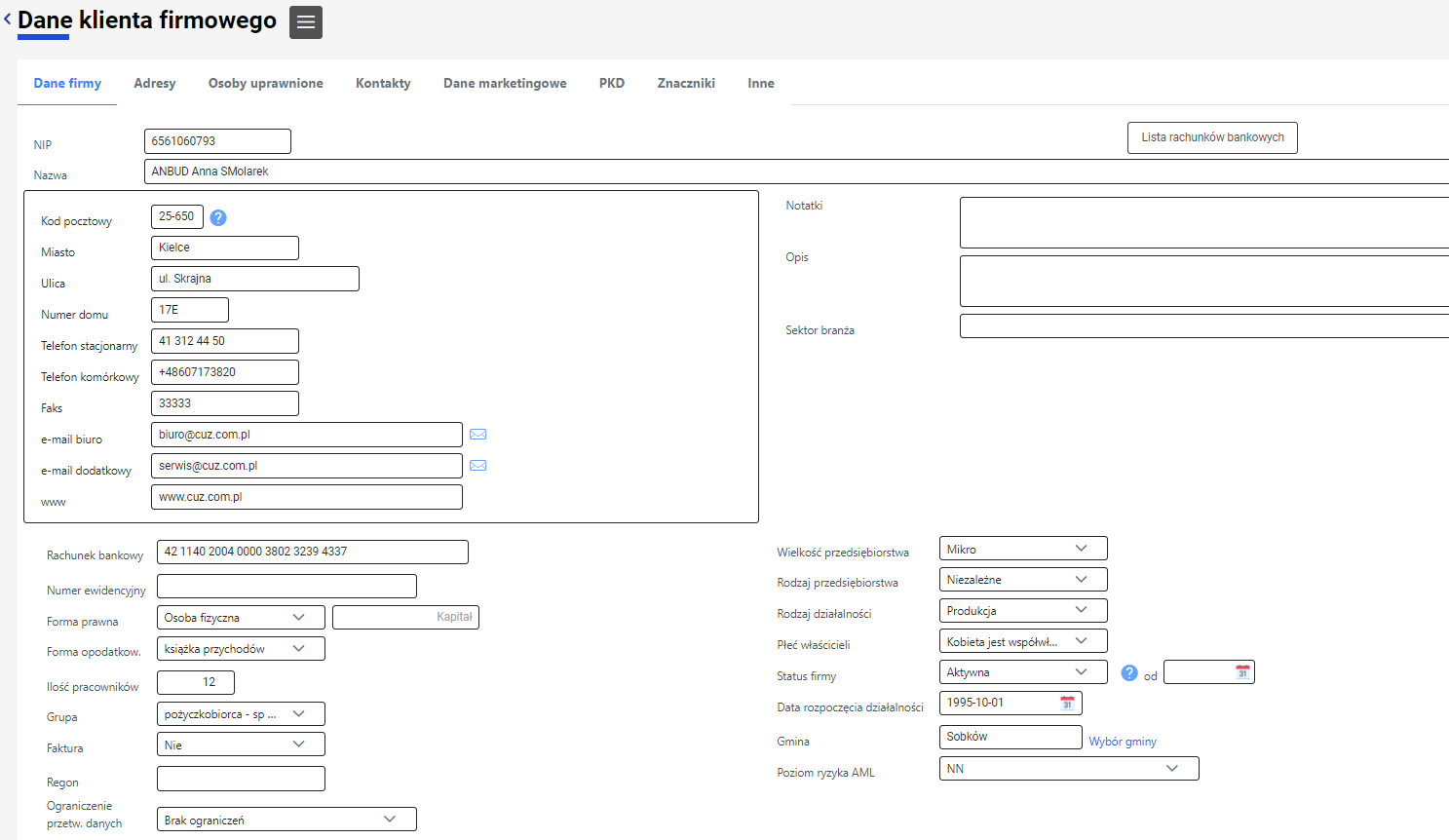This screenshot has height=840, width=1449.
Task: Go to Dane marketingowe tab
Action: [505, 83]
